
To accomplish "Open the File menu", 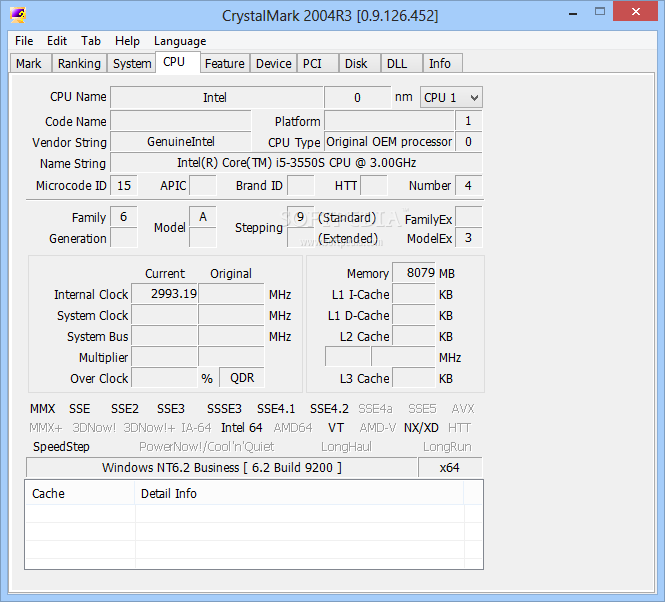I will (x=24, y=41).
